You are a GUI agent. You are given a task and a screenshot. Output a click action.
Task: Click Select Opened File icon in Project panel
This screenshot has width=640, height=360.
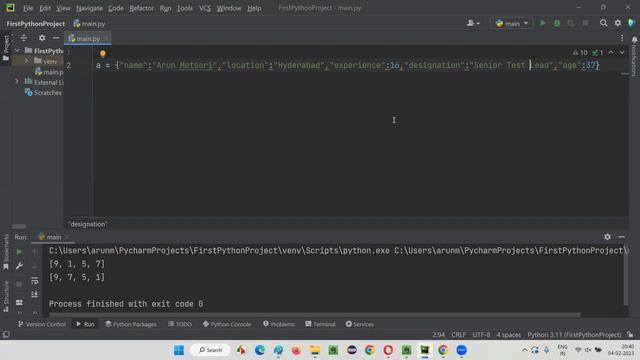click(24, 38)
